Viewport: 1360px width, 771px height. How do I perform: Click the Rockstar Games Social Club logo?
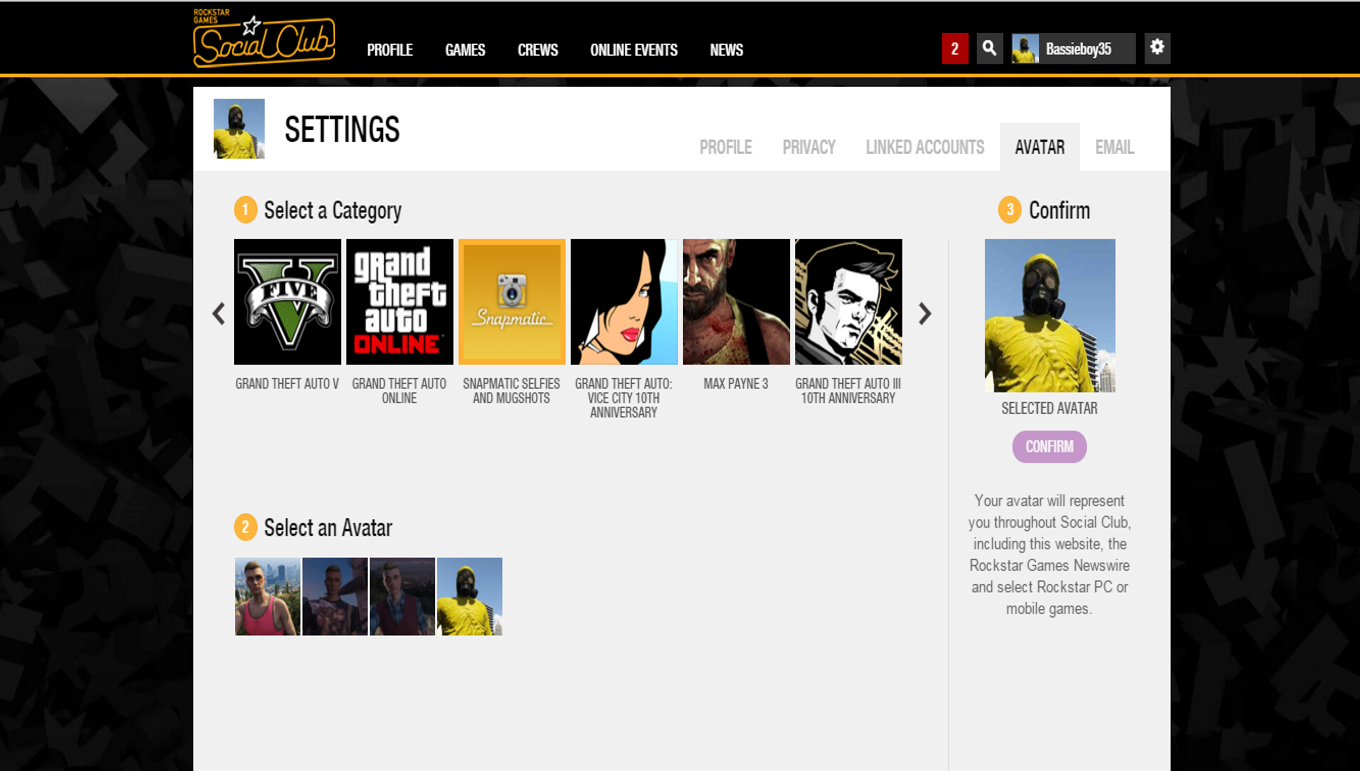pos(264,38)
